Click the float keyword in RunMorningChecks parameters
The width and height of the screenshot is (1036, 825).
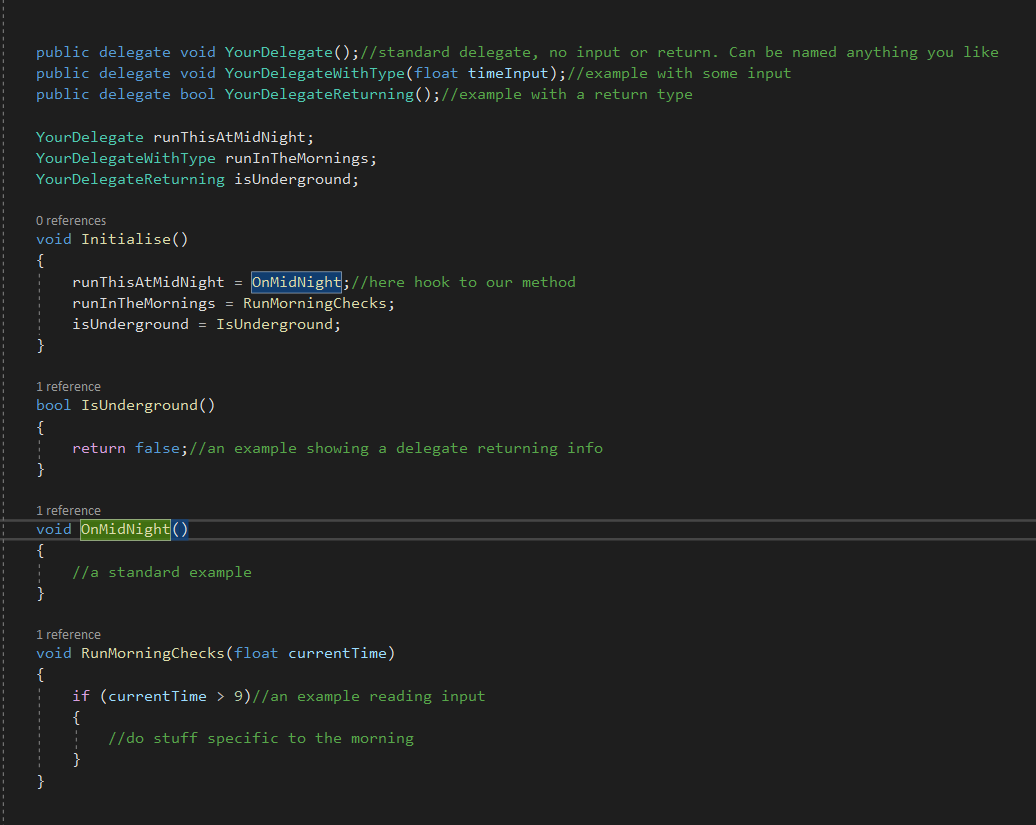point(256,653)
